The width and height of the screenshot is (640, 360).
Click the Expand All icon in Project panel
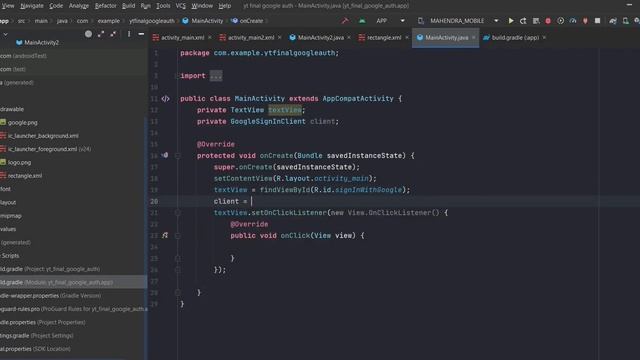[101, 34]
